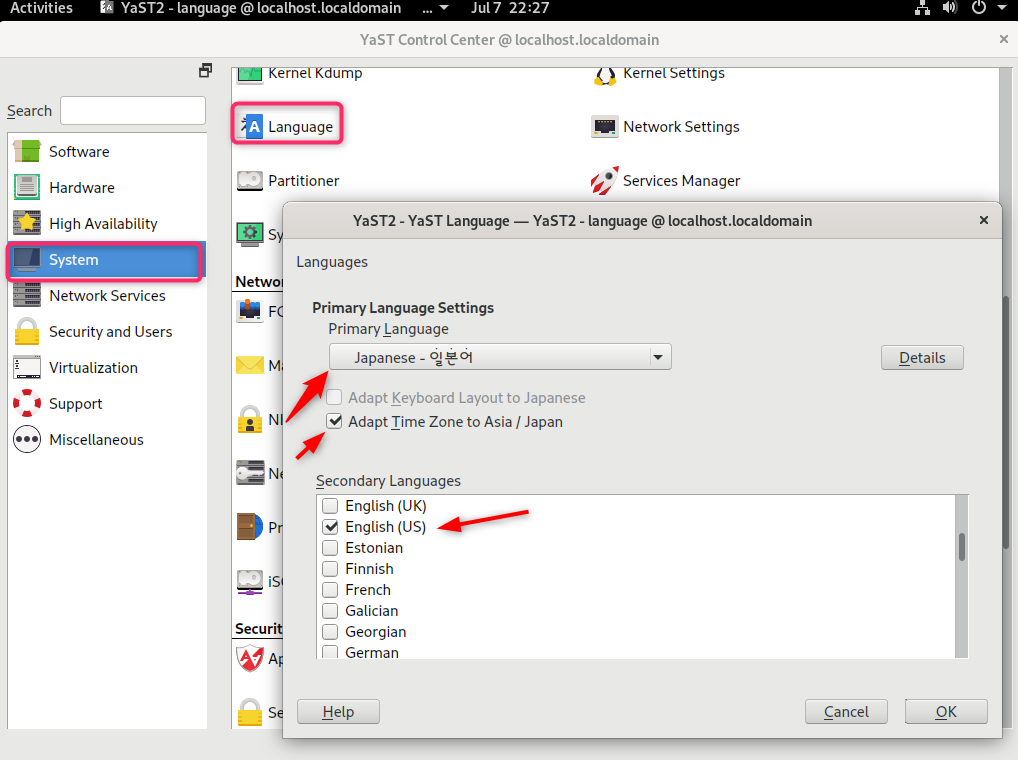Open the Language module icon
This screenshot has height=760, width=1018.
252,126
